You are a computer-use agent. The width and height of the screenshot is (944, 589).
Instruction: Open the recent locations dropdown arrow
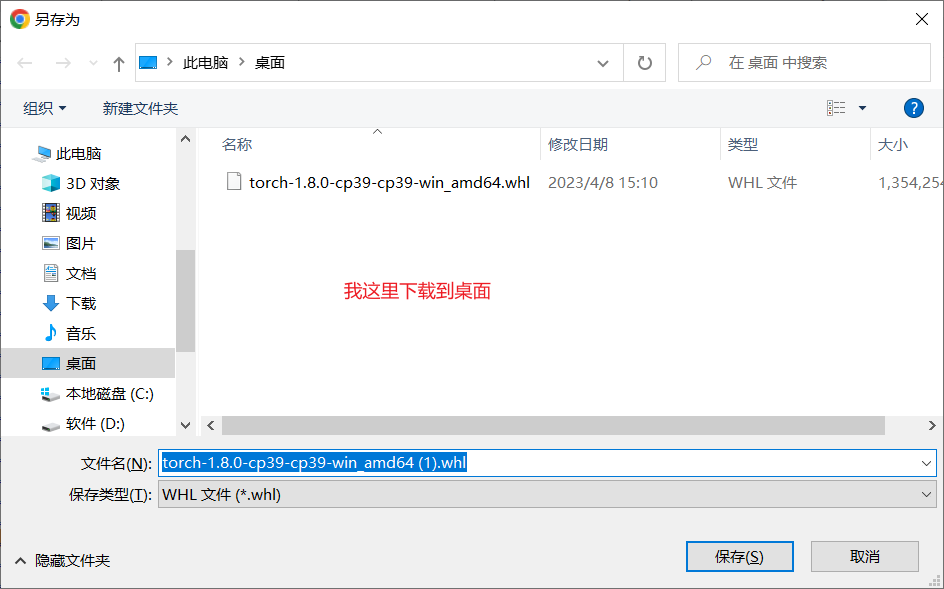(93, 63)
